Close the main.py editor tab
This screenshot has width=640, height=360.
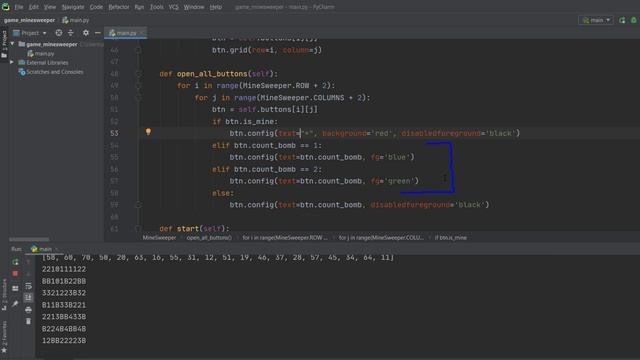[142, 33]
